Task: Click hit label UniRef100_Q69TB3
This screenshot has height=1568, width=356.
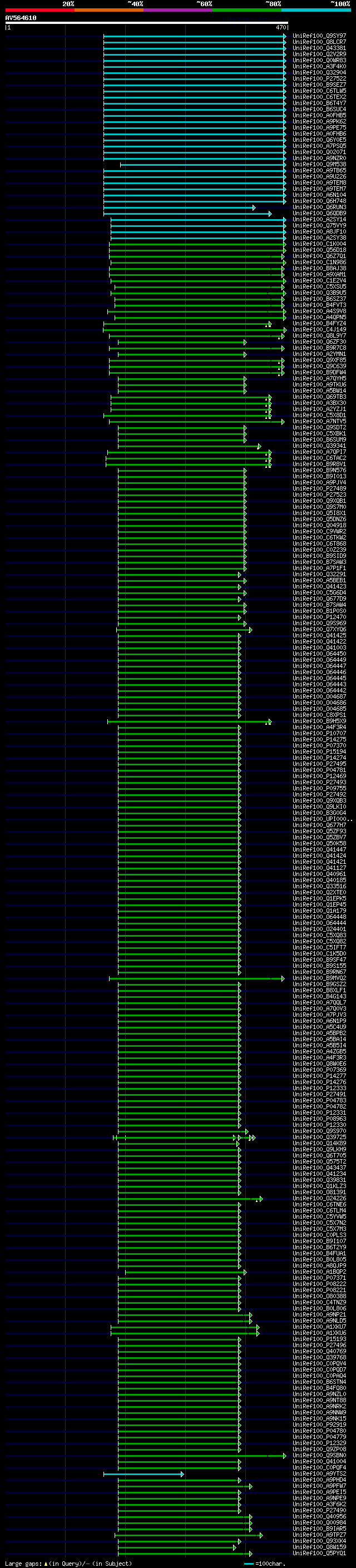Action: click(319, 397)
